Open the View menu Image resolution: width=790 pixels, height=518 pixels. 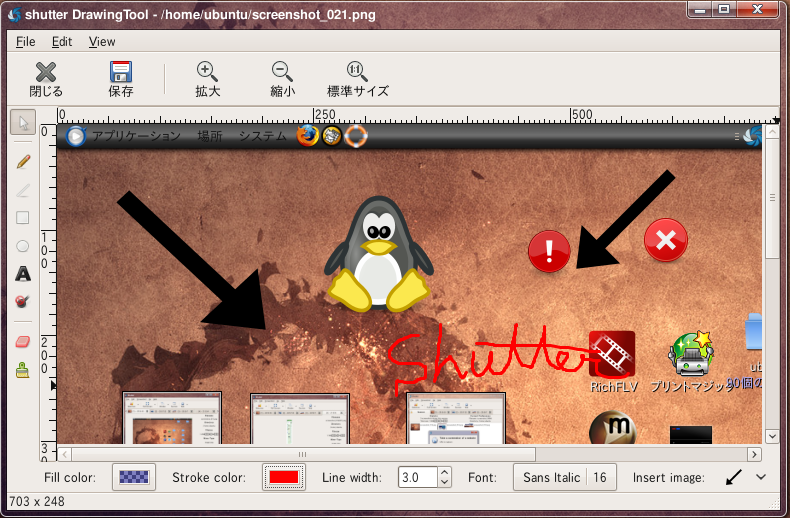coord(102,42)
